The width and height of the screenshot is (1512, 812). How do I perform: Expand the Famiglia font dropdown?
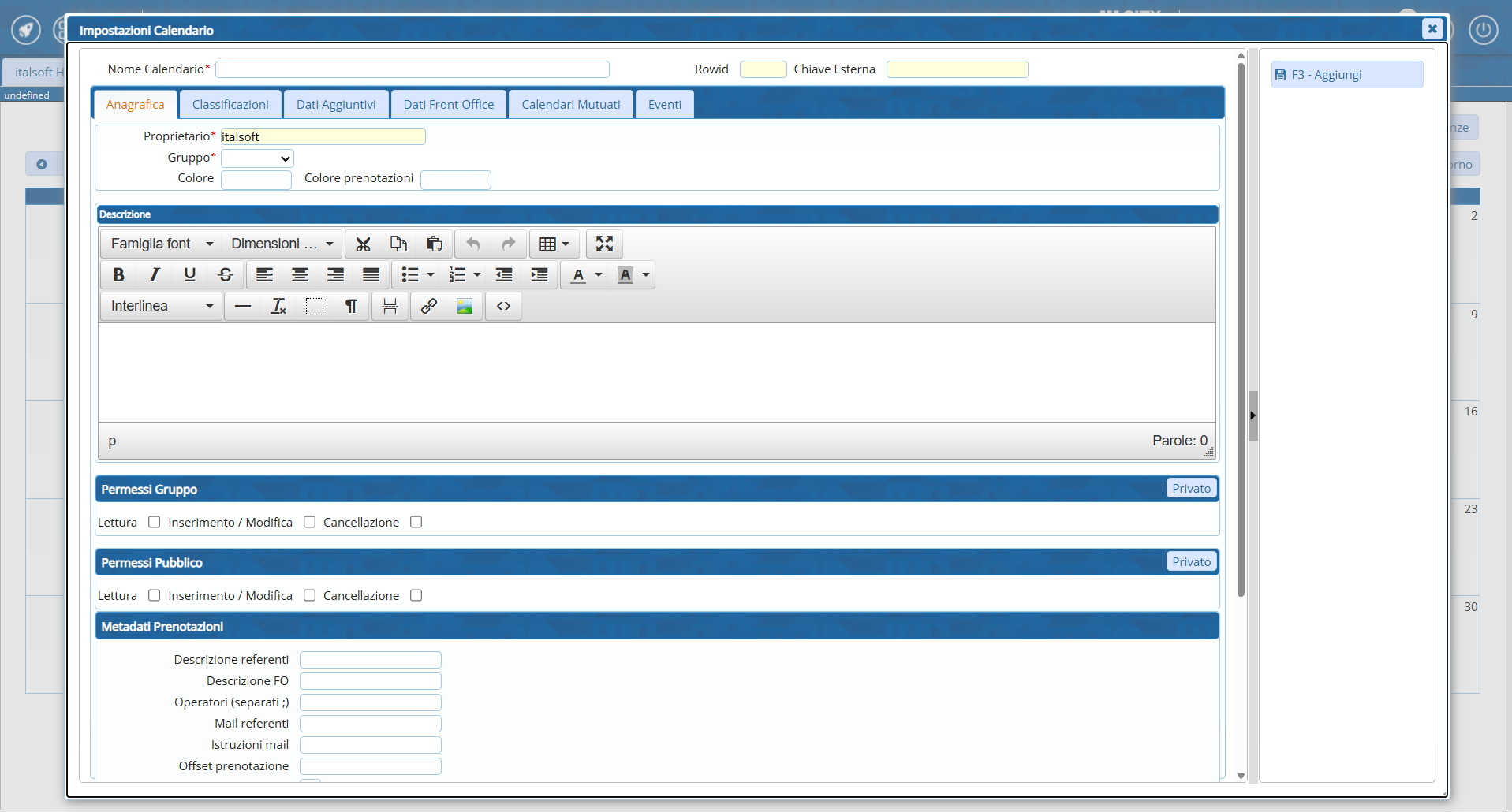click(162, 244)
